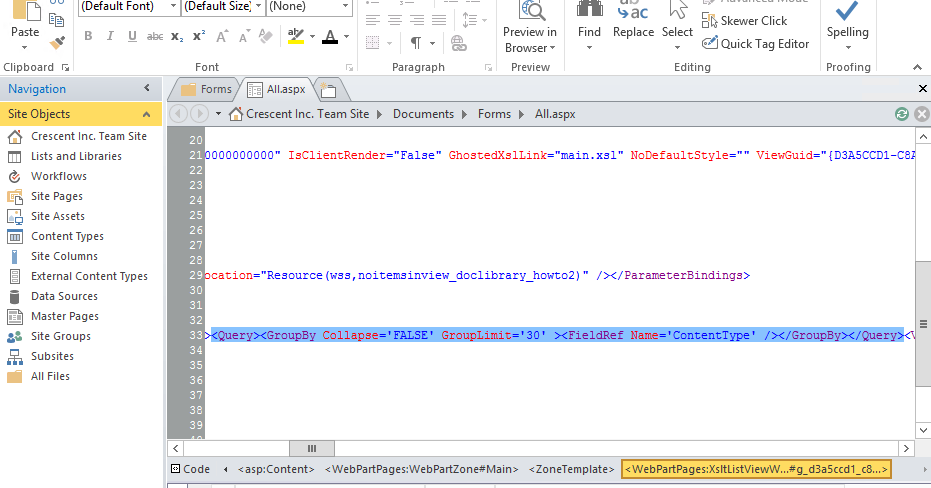Open Site Pages

coord(45,196)
